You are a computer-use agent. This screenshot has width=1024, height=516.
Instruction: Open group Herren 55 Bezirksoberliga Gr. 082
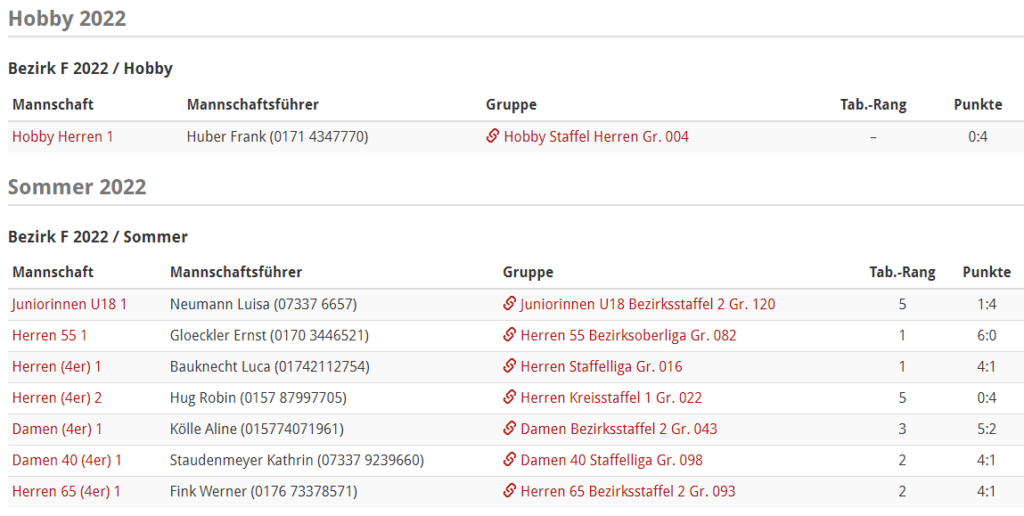628,335
